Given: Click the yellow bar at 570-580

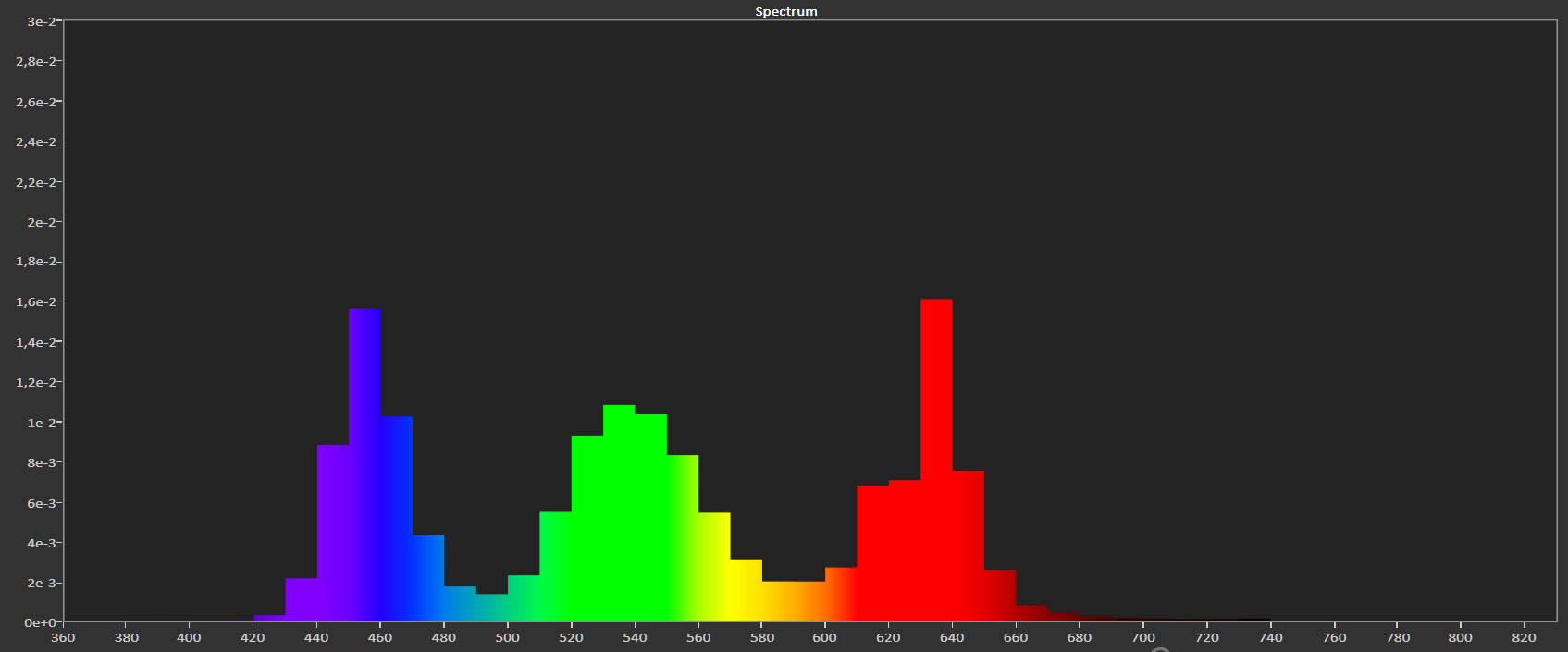Looking at the screenshot, I should pyautogui.click(x=746, y=590).
